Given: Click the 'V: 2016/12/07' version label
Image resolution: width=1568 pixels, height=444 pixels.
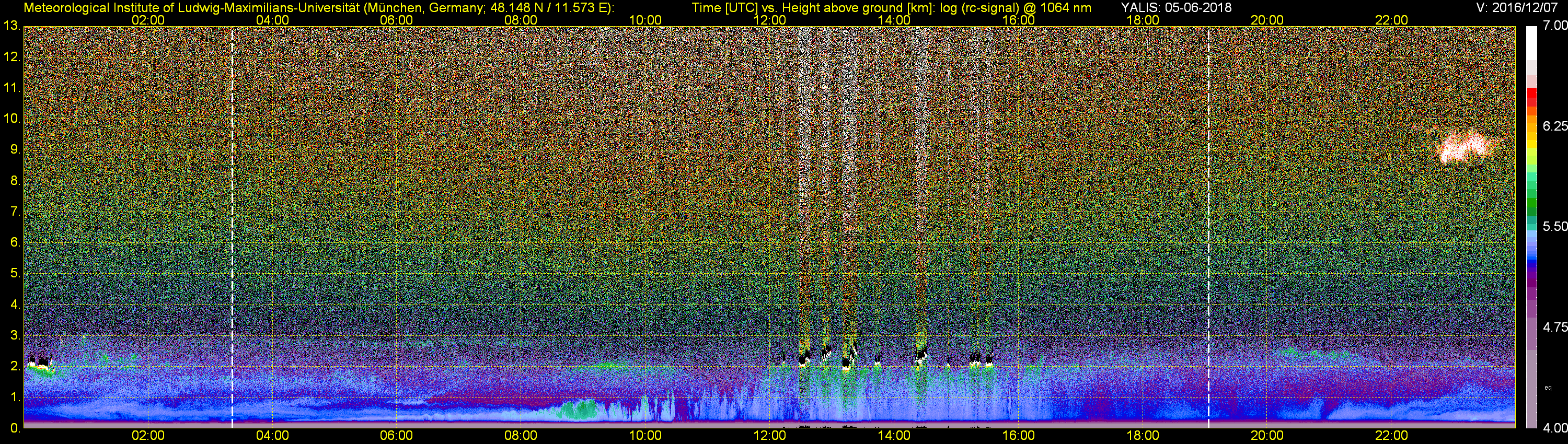Looking at the screenshot, I should click(x=1516, y=8).
